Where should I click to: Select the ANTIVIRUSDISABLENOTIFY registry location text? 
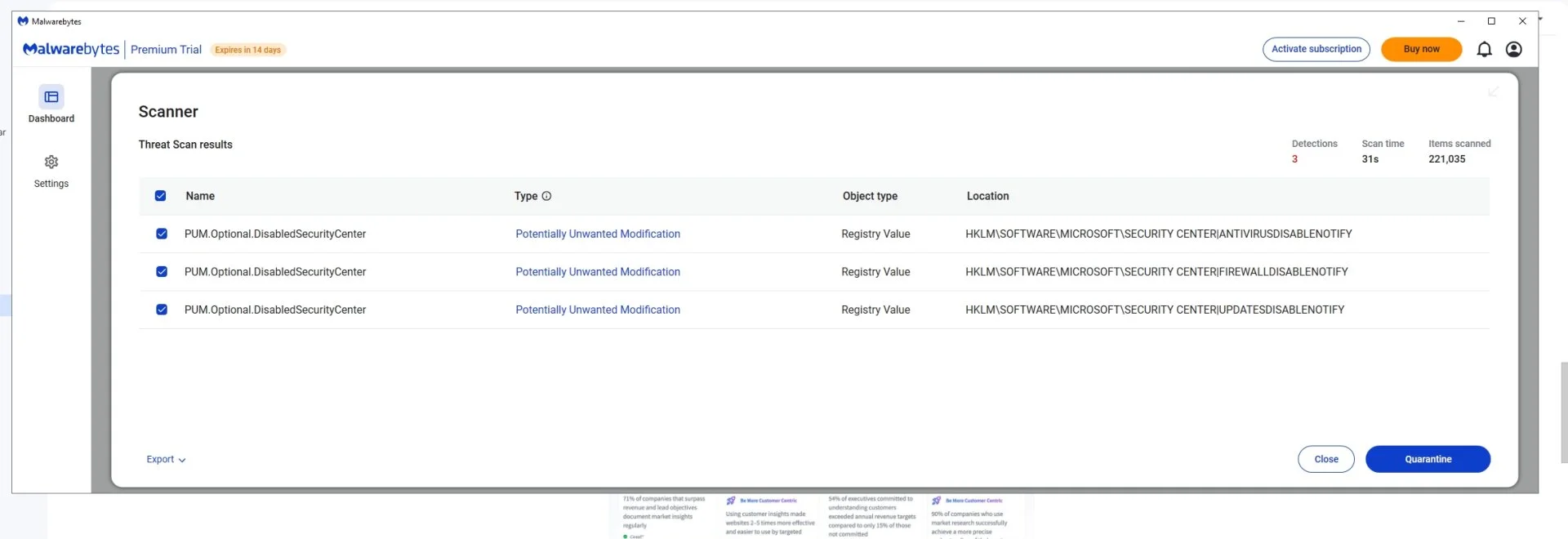coord(1158,234)
